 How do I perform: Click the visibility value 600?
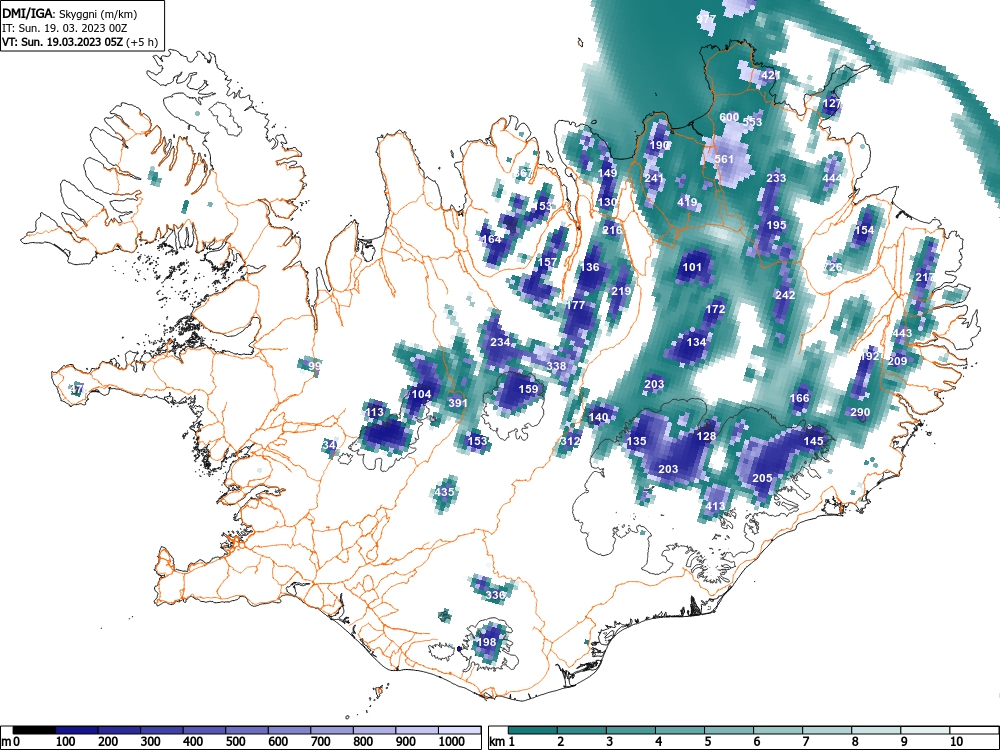coord(729,117)
